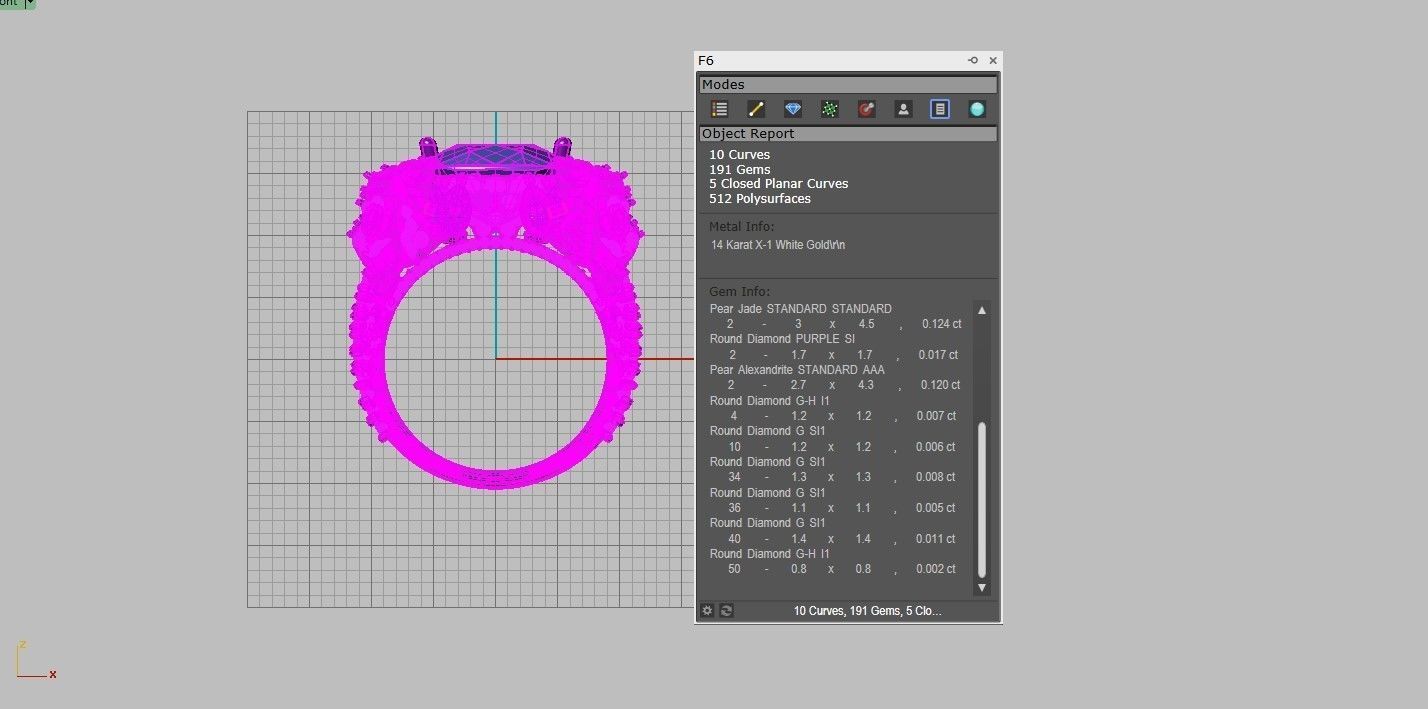The width and height of the screenshot is (1428, 709).
Task: Open F6 panel settings gear
Action: [707, 610]
